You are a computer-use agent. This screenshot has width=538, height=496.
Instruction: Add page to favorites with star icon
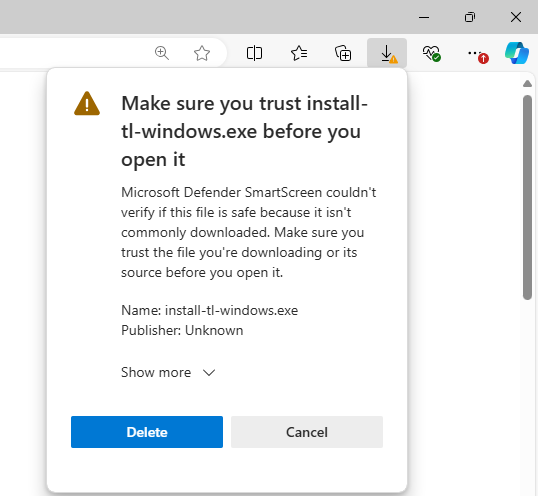coord(202,53)
